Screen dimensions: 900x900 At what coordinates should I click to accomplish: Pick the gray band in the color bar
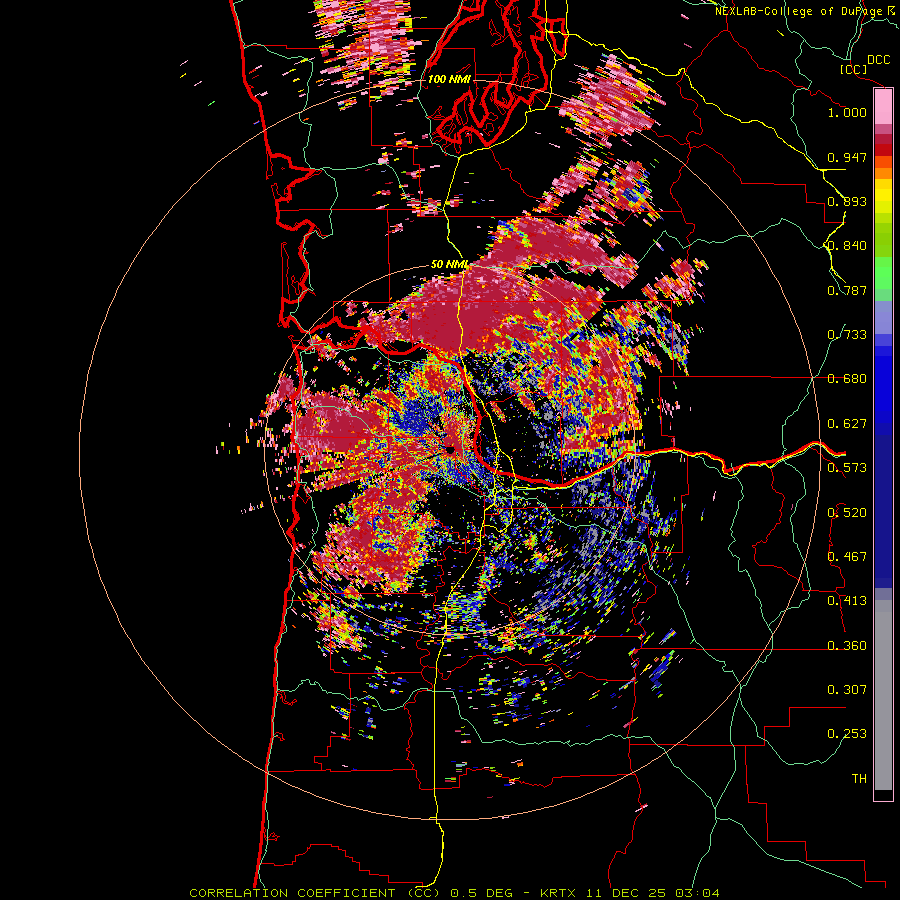click(x=883, y=695)
